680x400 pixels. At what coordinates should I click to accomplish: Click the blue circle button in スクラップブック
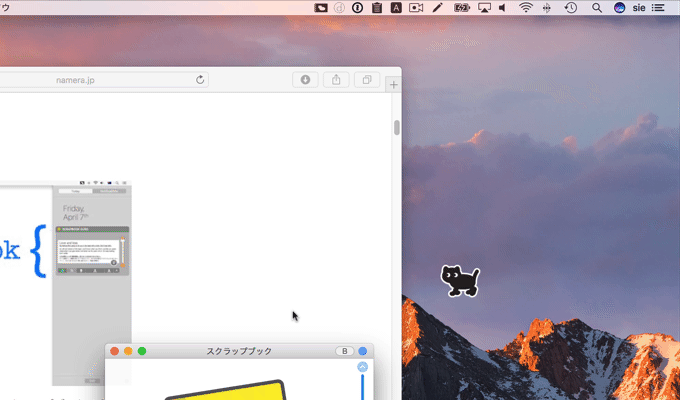363,351
